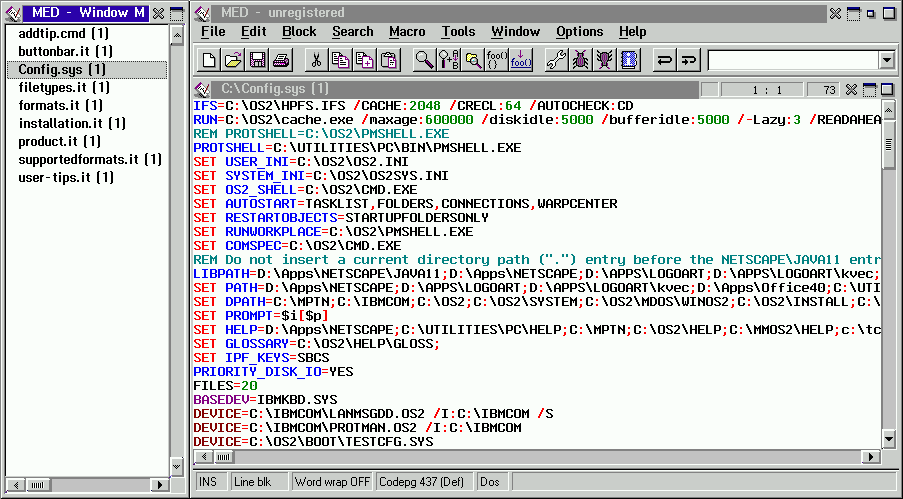
Task: Open Find with the magnifying glass icon
Action: [424, 60]
